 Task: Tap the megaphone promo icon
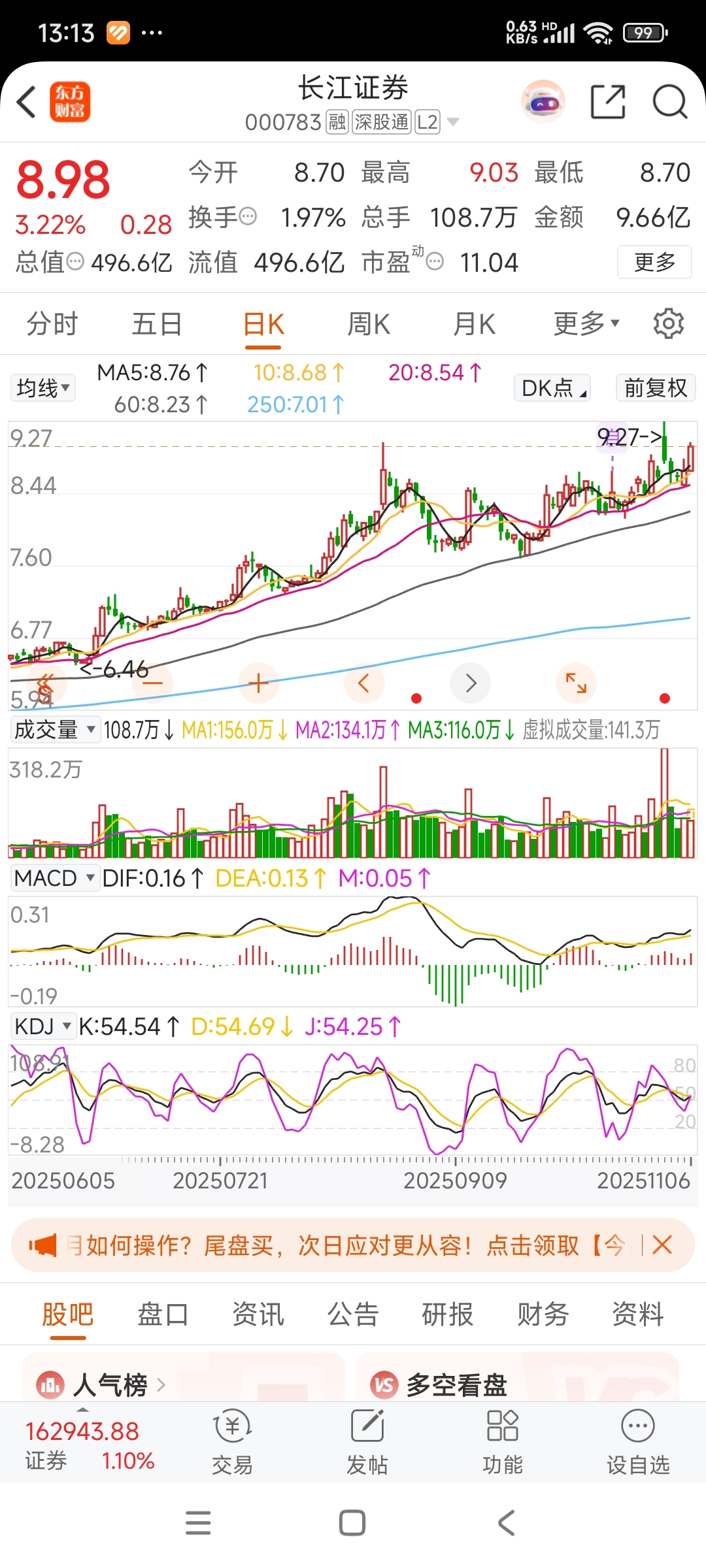coord(42,1245)
